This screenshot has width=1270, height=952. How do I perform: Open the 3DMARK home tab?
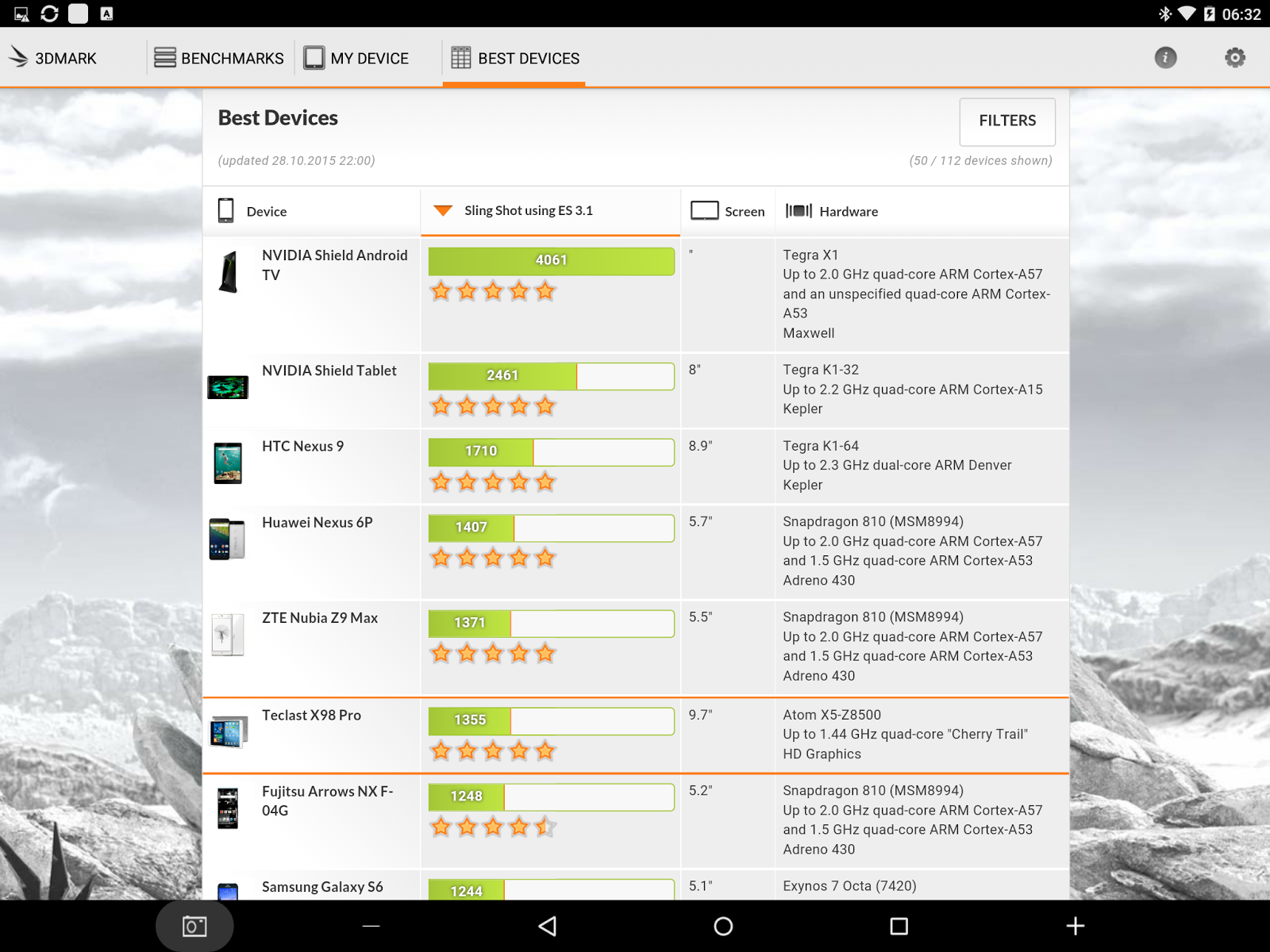click(x=52, y=58)
